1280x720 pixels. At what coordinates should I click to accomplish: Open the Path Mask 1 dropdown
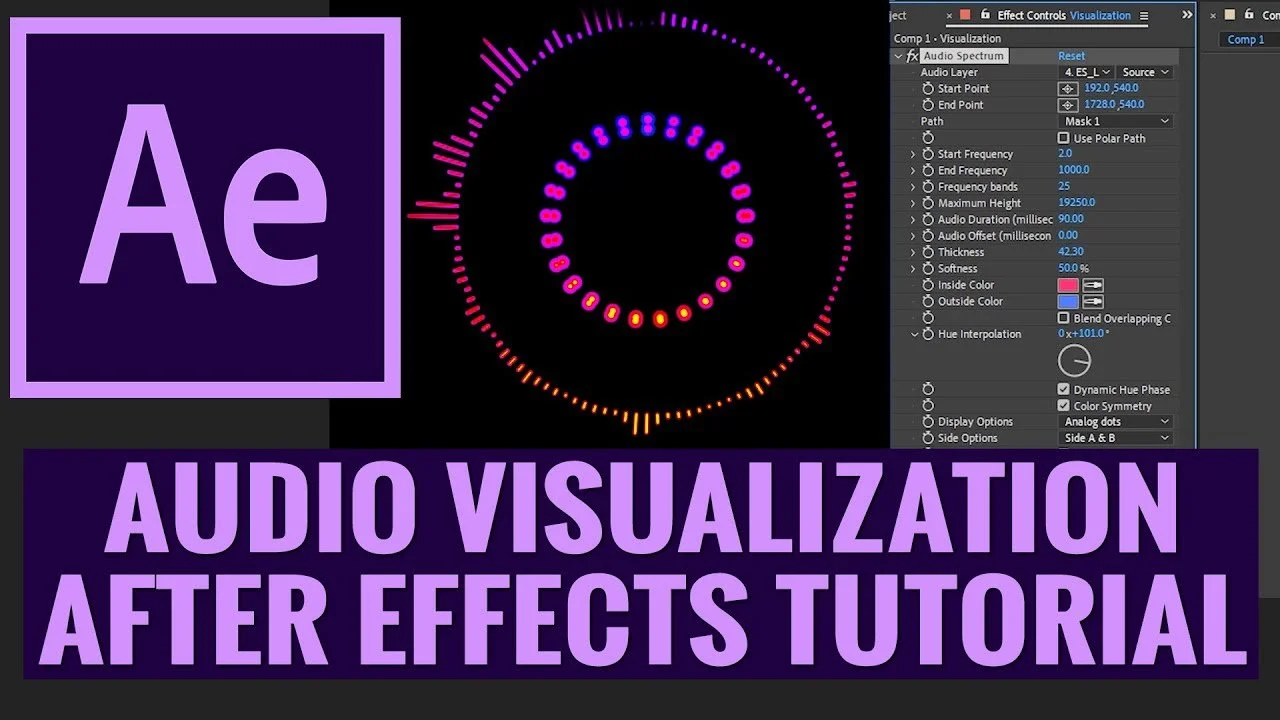pos(1115,121)
